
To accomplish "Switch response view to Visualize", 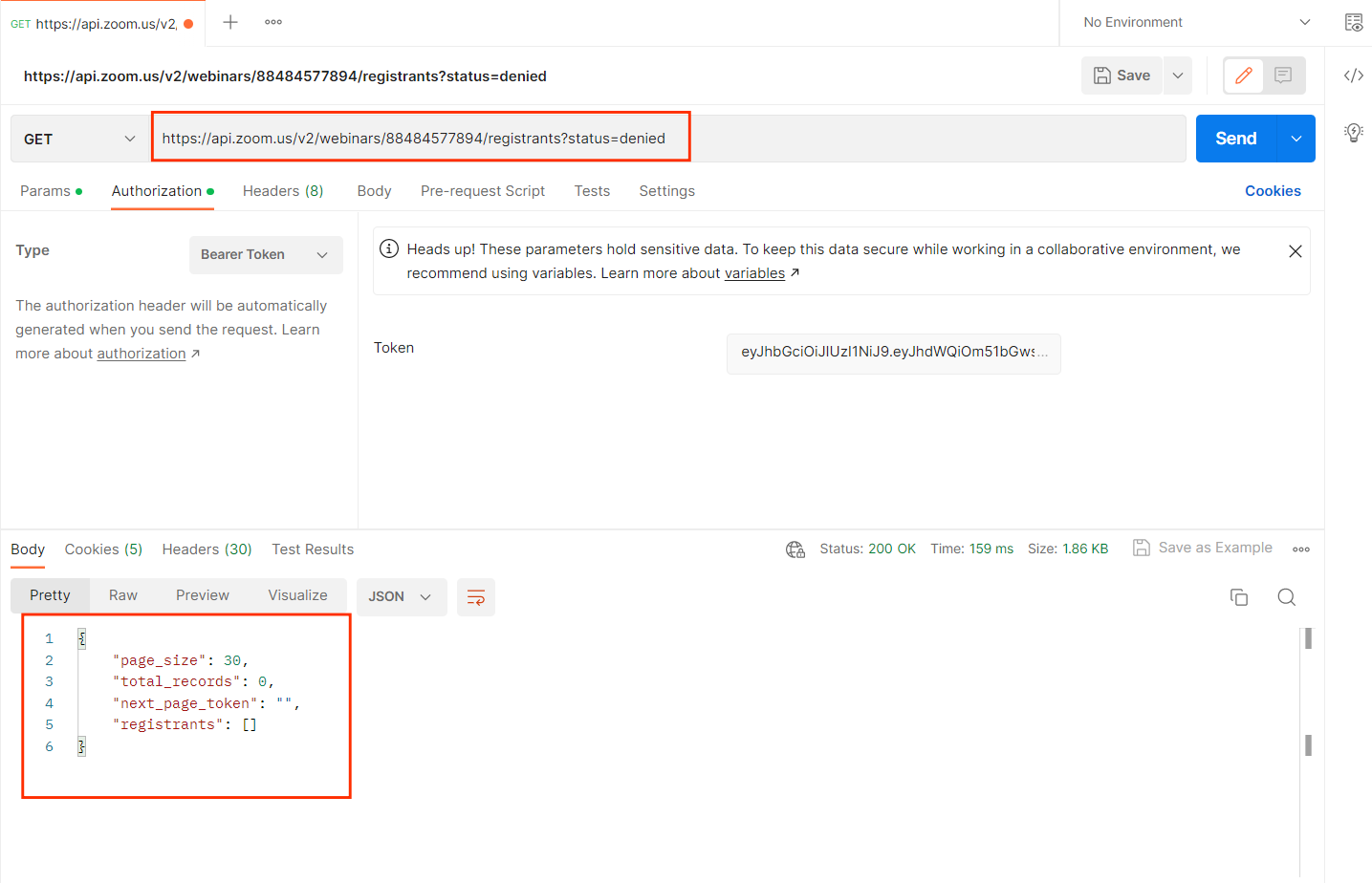I will pos(297,595).
